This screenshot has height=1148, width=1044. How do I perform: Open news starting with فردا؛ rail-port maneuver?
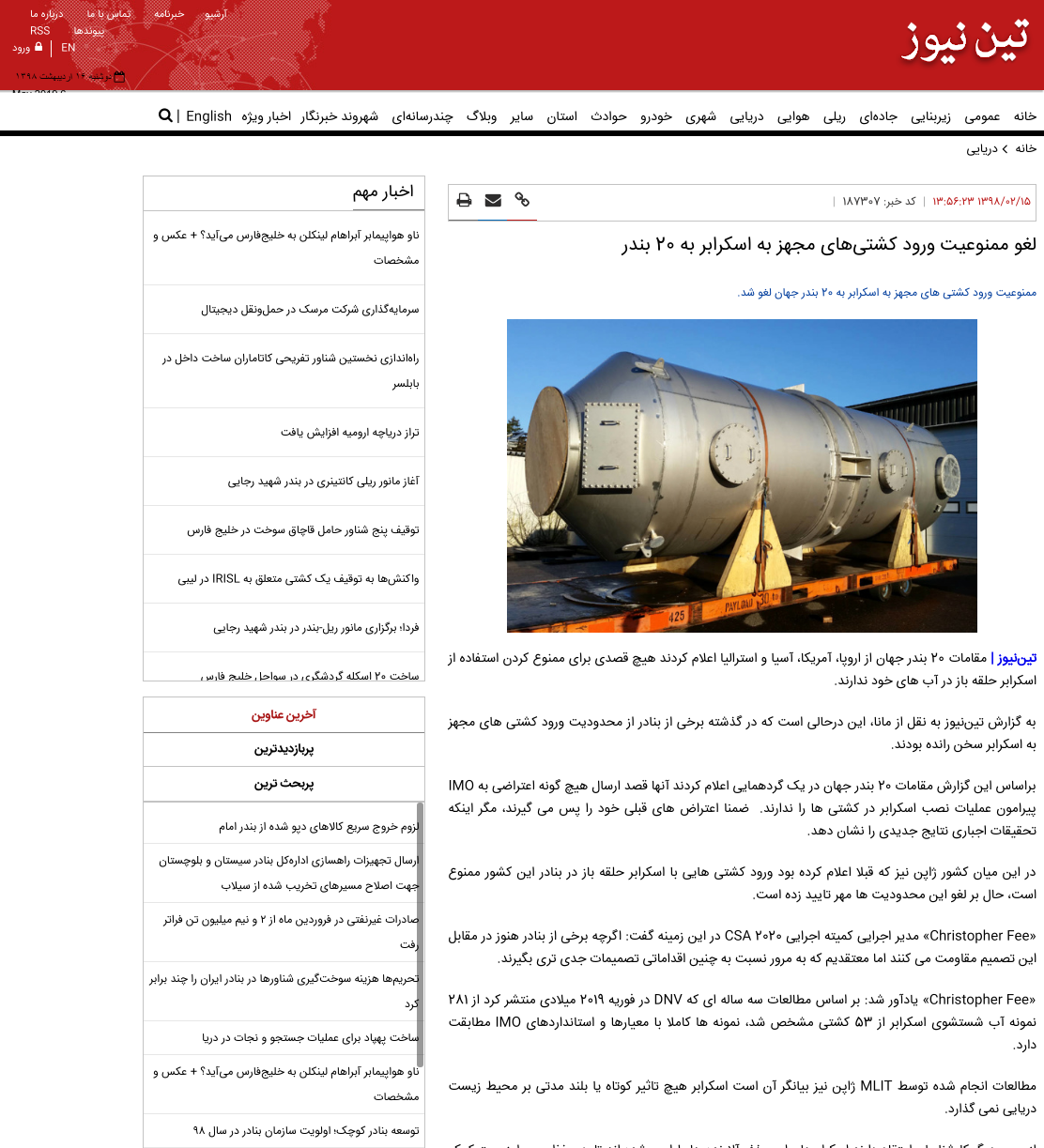tap(315, 628)
